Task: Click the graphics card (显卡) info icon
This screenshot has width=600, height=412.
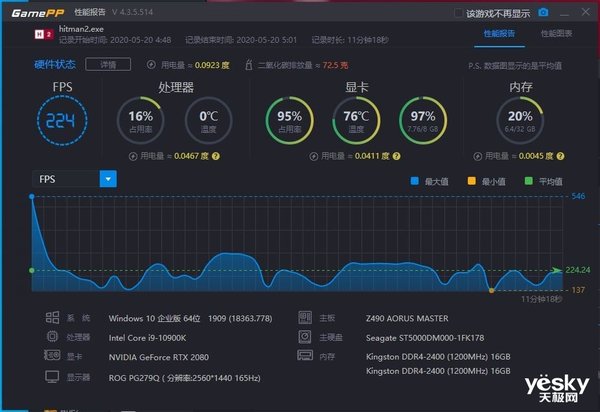Action: (52, 355)
